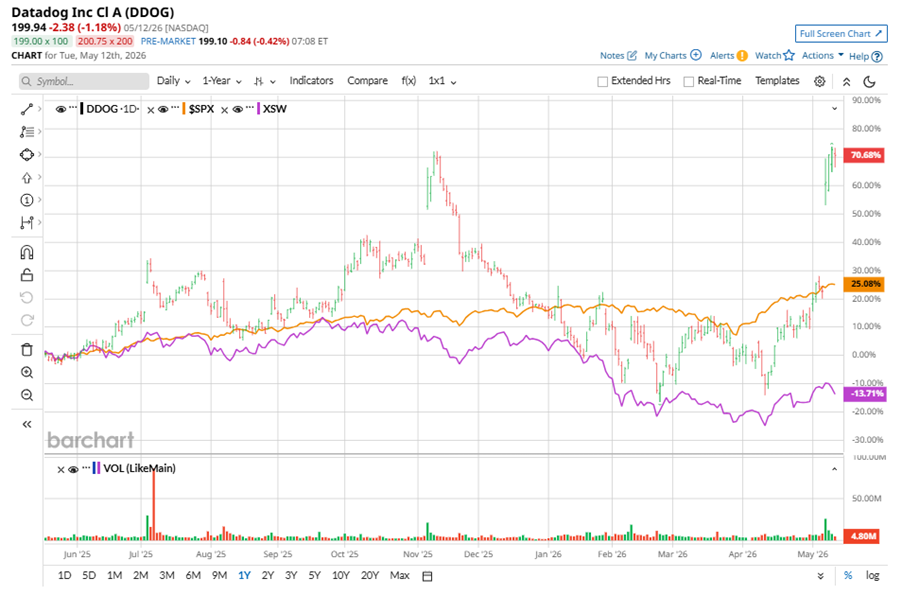Select the trend line drawing tool
Screen dimensions: 902x596
click(26, 109)
